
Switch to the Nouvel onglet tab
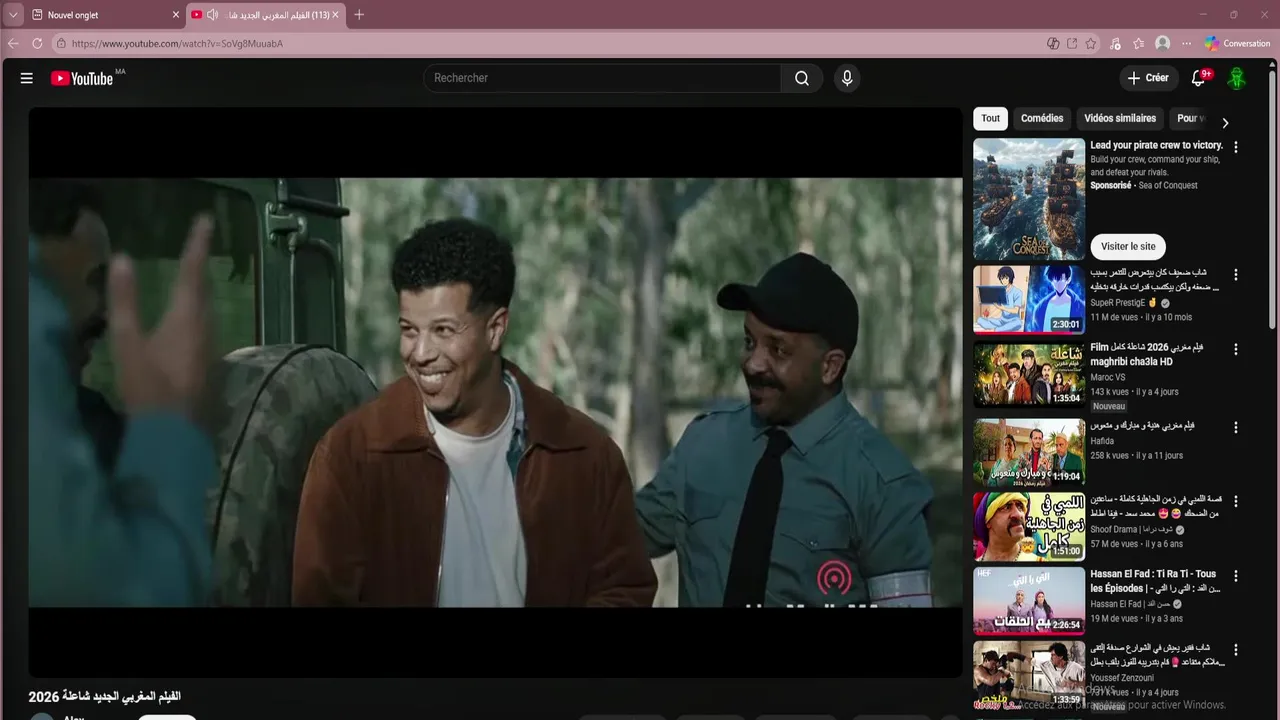tap(105, 15)
